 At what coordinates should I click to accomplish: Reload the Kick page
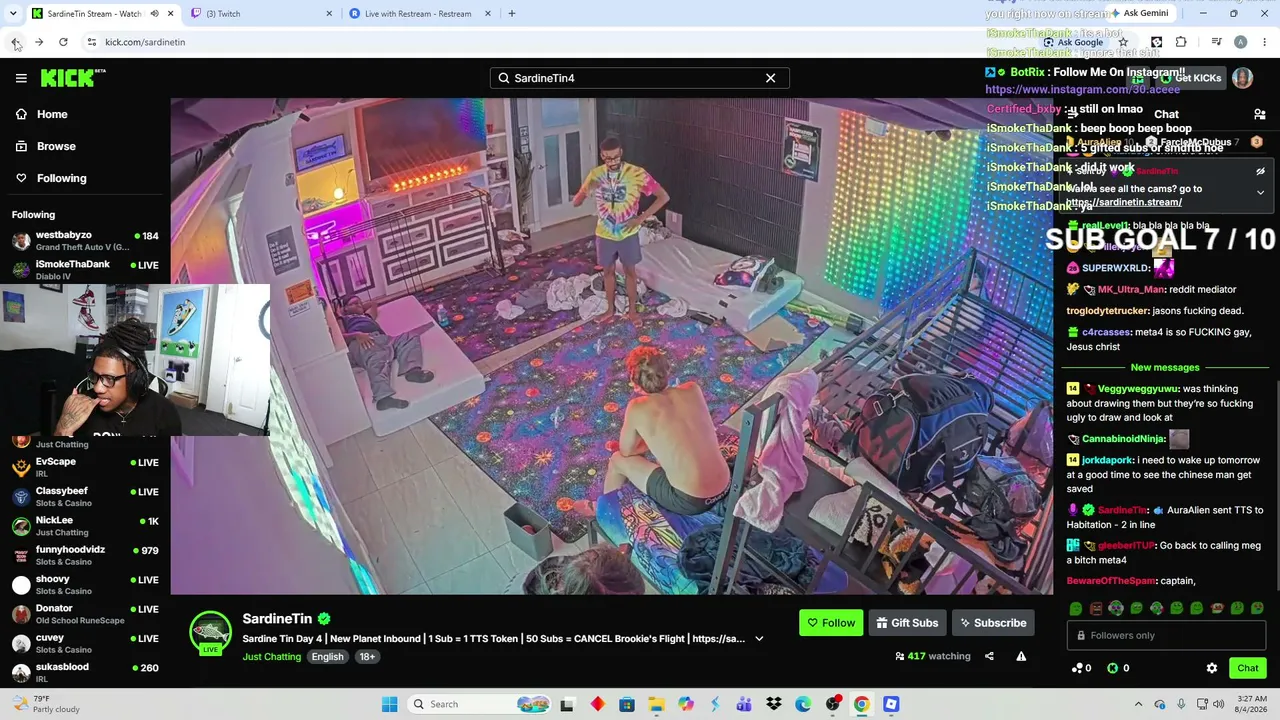tap(63, 42)
